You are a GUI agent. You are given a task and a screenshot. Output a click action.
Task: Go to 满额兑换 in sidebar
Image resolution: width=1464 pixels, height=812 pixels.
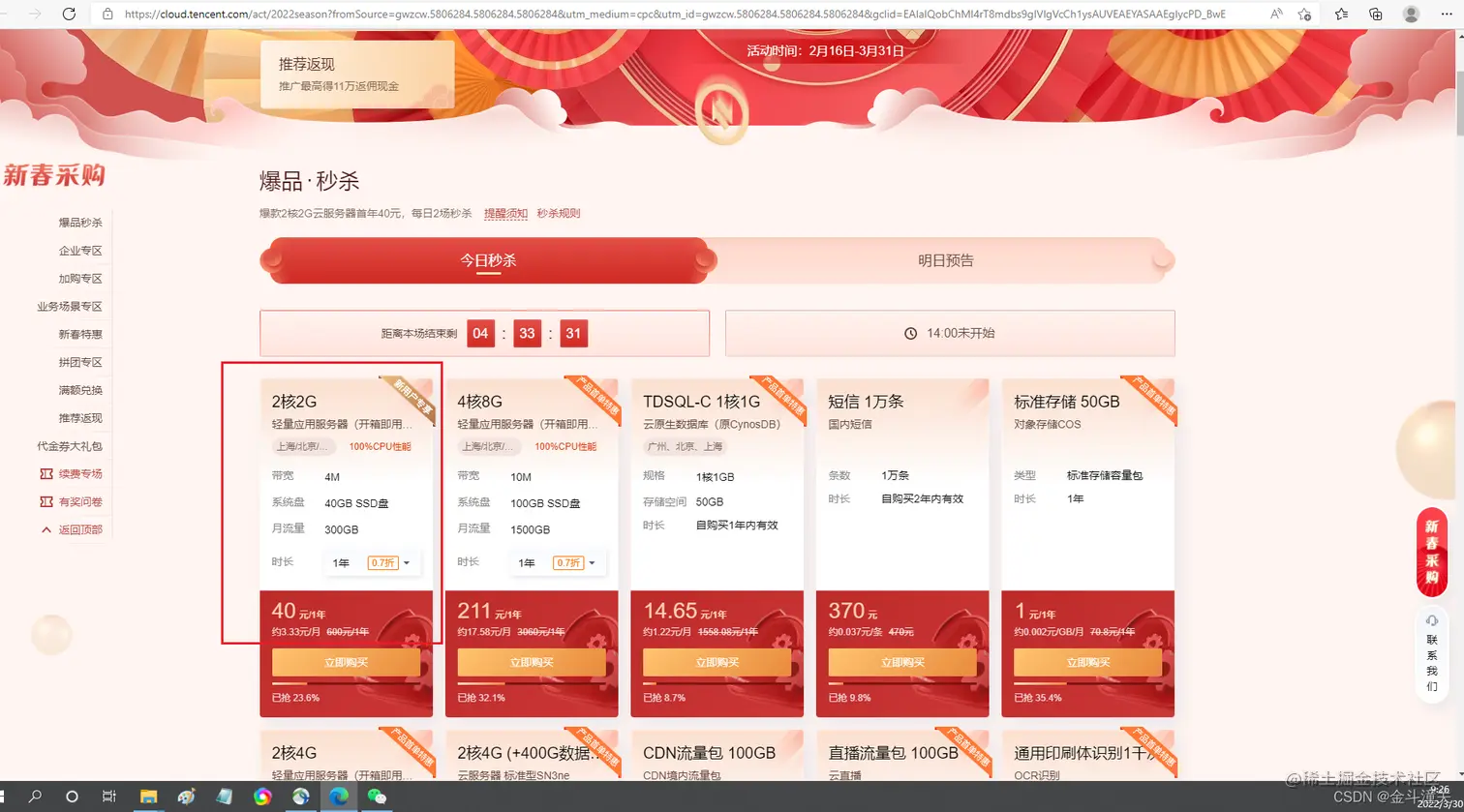pyautogui.click(x=80, y=391)
